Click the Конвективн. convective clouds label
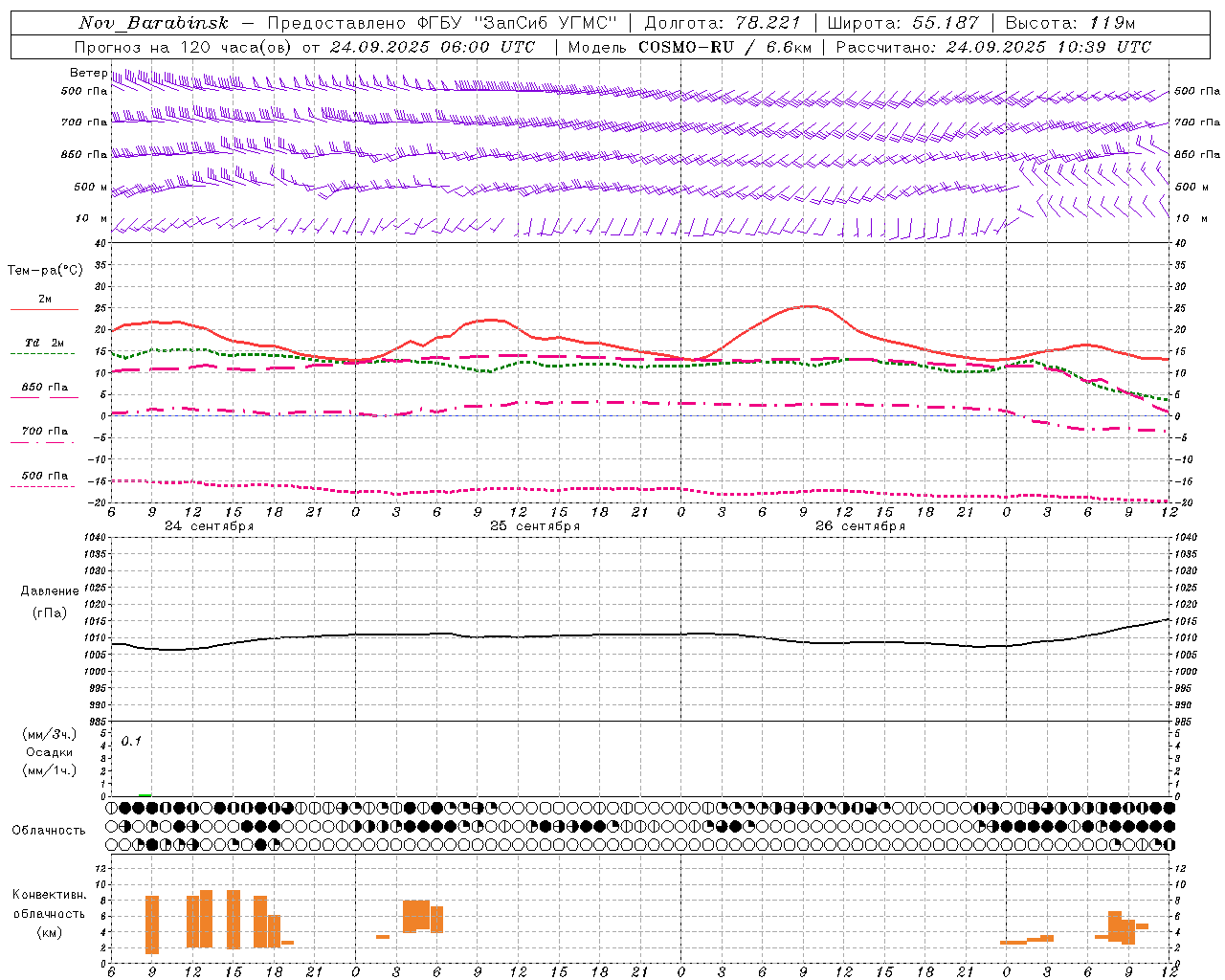This screenshot has width=1225, height=980. (50, 895)
